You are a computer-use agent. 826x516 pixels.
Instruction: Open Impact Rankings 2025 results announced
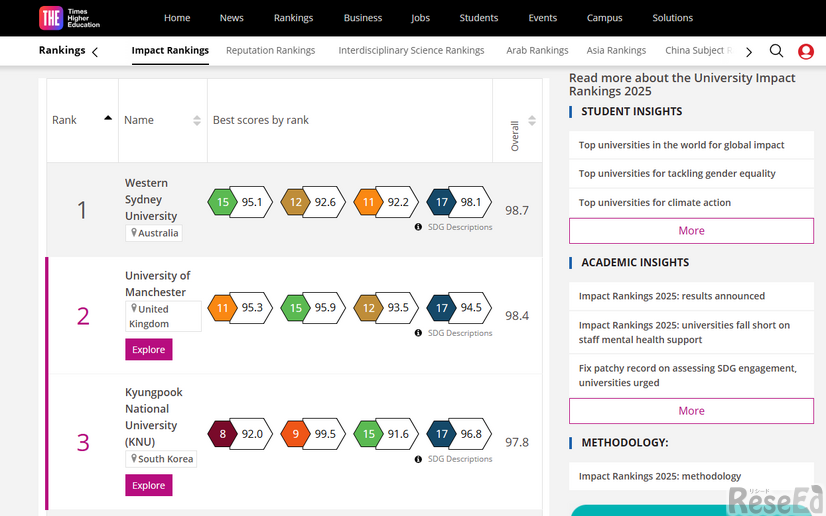(672, 296)
